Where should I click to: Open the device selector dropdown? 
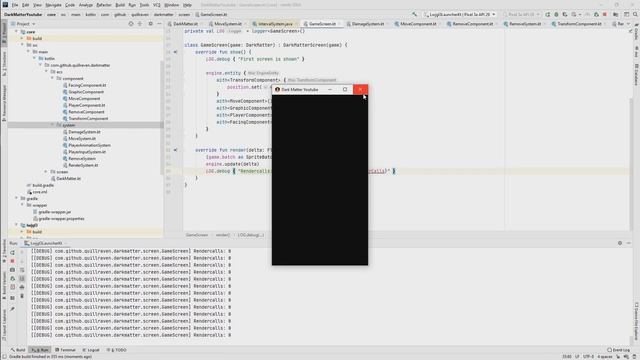coord(522,14)
